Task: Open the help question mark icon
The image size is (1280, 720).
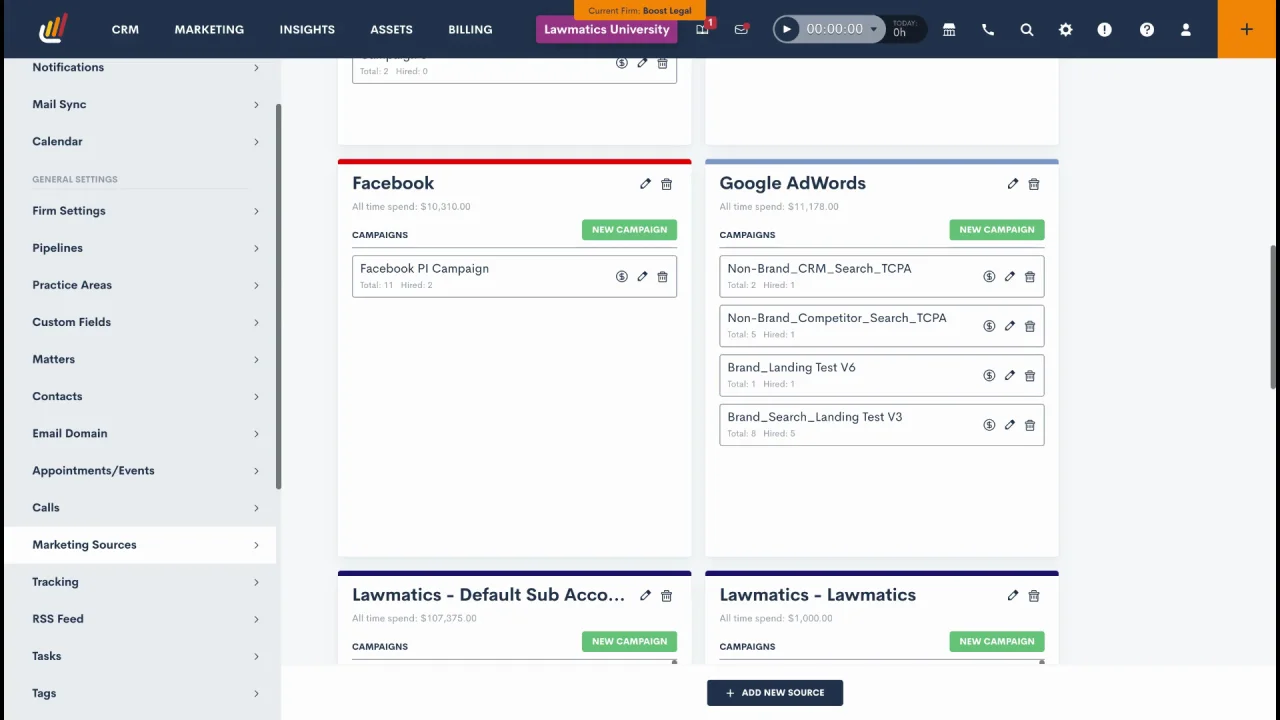Action: tap(1147, 30)
